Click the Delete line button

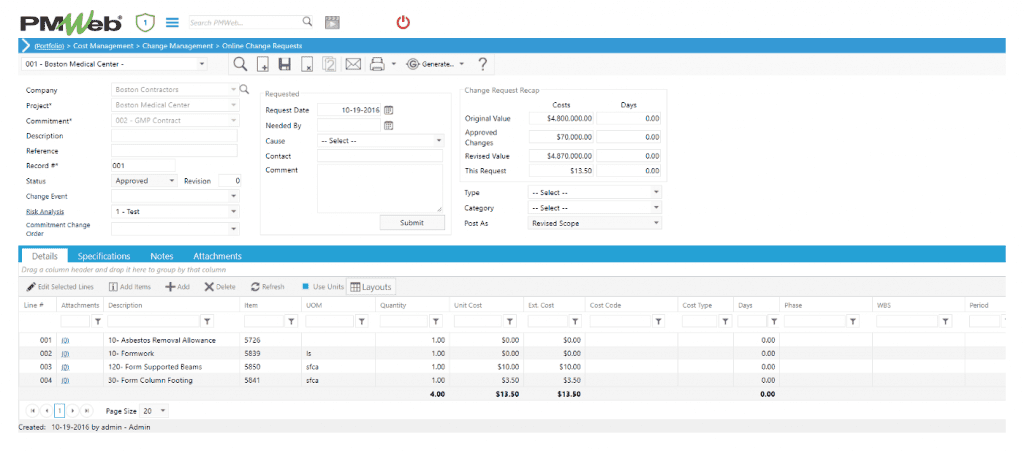(x=219, y=287)
